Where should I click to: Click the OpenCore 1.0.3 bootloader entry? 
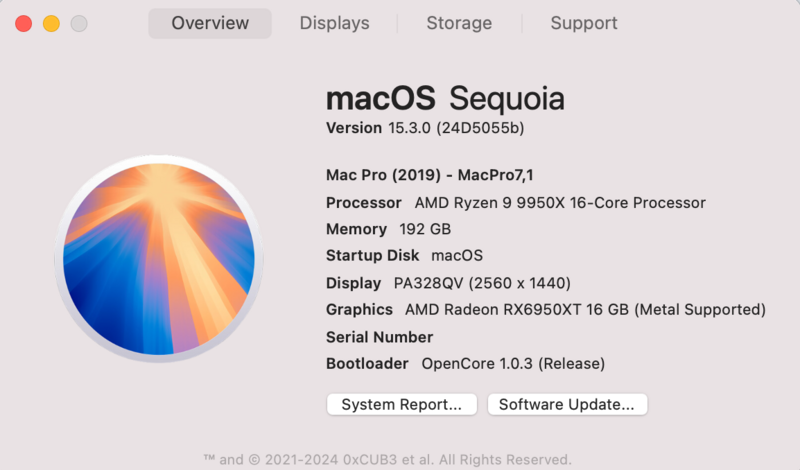(x=513, y=364)
